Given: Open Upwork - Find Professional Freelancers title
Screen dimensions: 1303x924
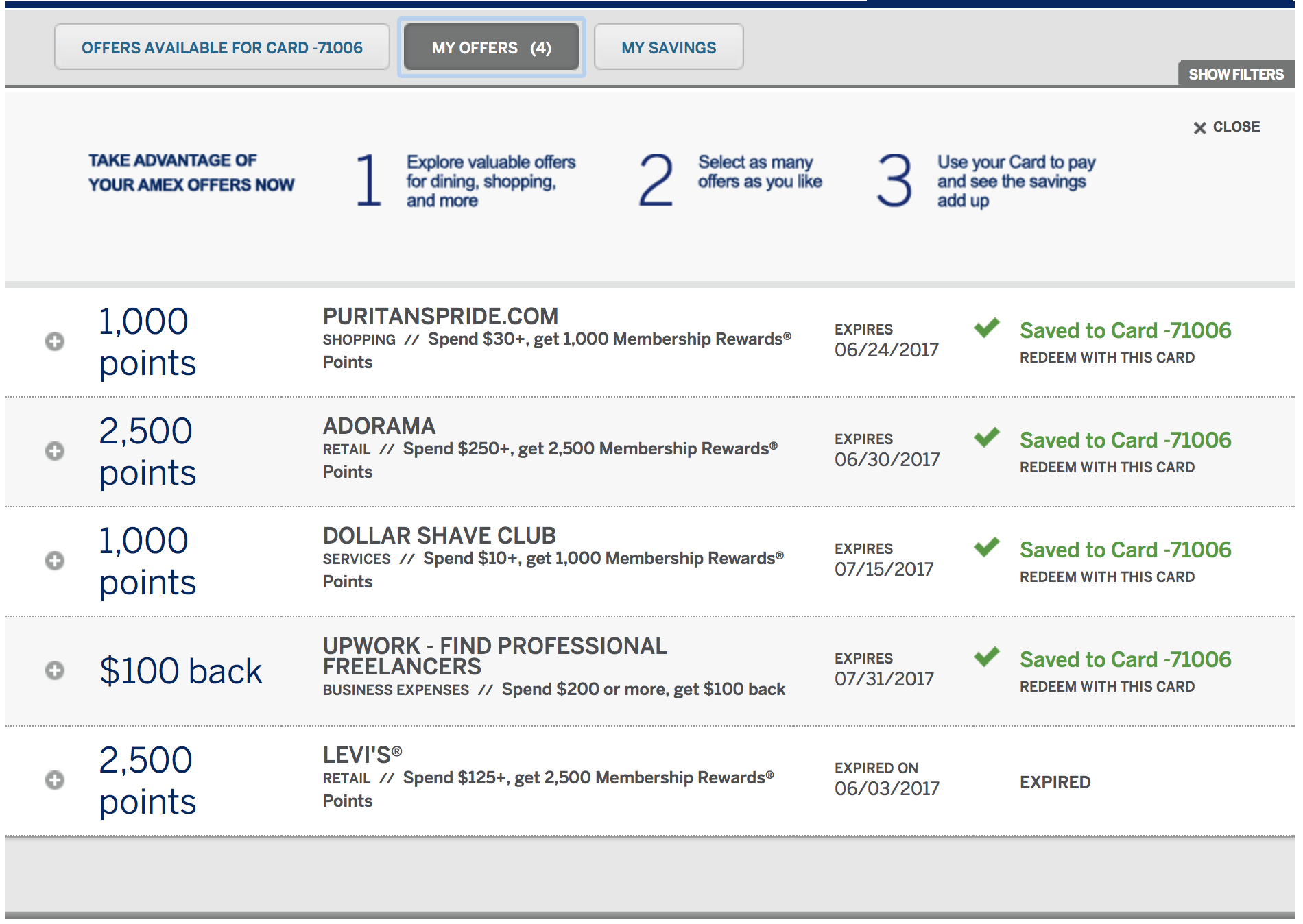Looking at the screenshot, I should click(495, 656).
